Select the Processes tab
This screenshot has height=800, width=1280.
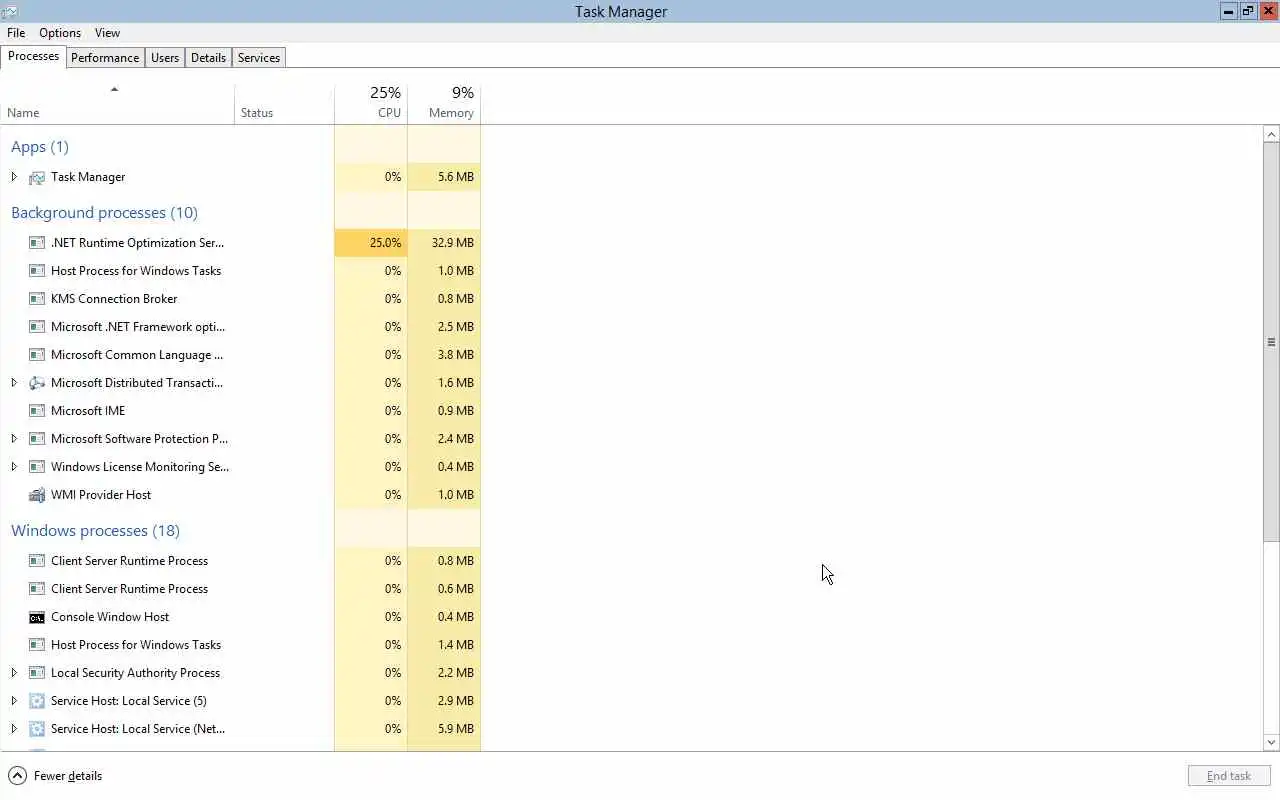click(33, 56)
